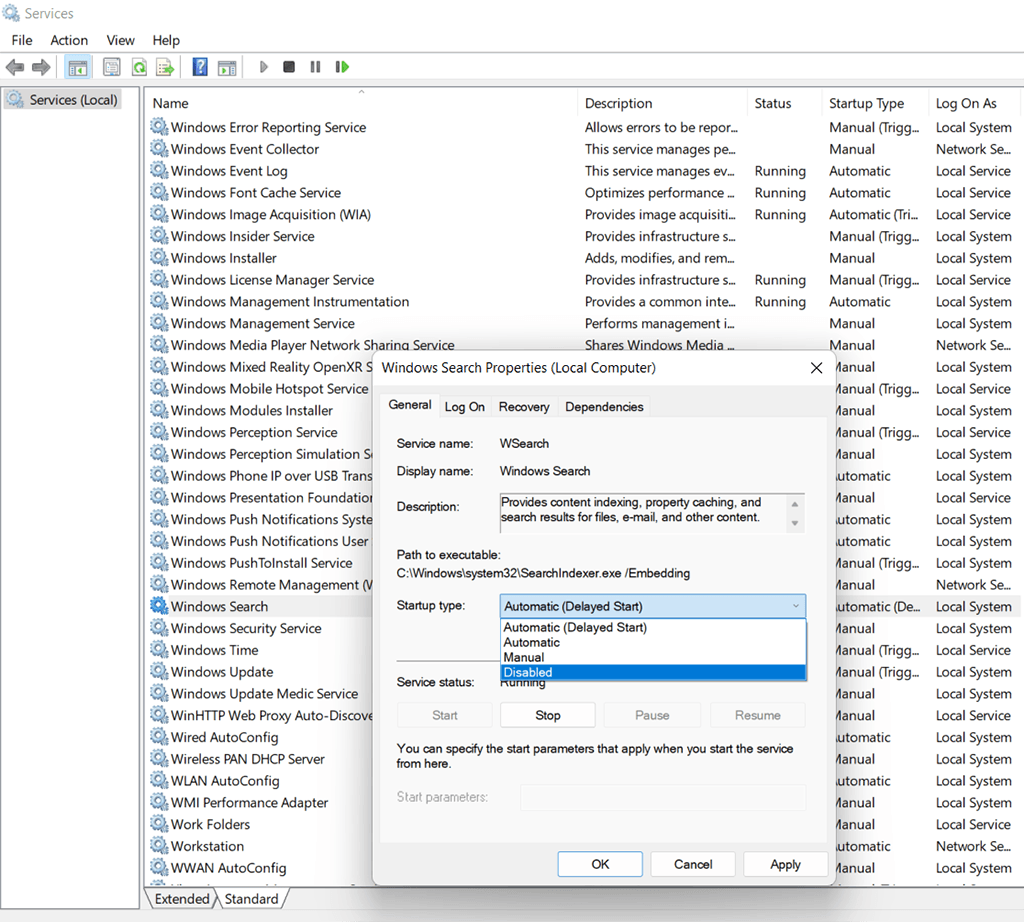Choose Manual in the startup type list
The image size is (1024, 922).
(x=652, y=657)
